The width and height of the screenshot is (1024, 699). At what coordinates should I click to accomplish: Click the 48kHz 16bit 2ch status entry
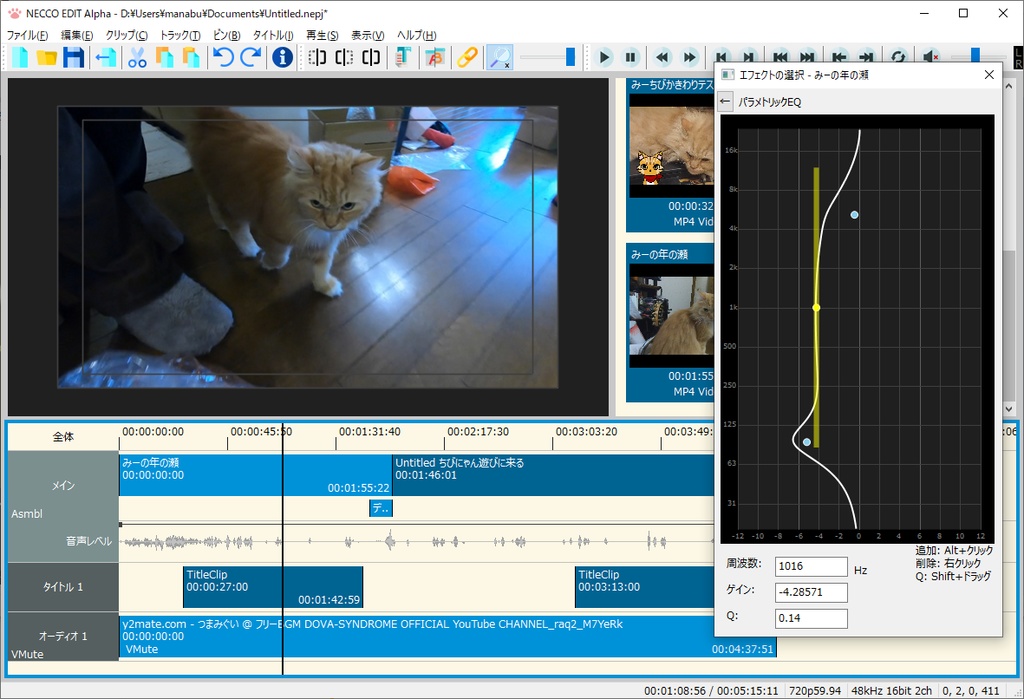[x=891, y=691]
